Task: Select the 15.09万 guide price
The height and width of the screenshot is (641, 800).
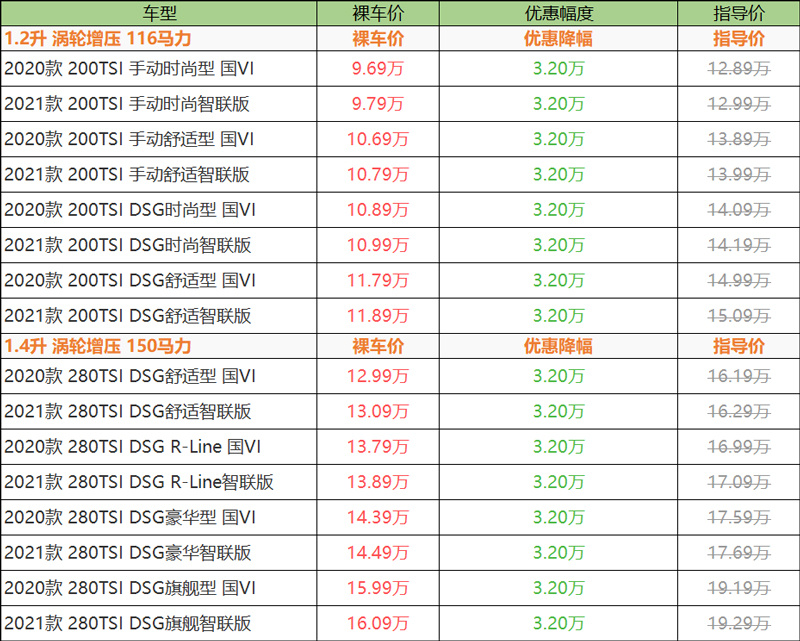Action: click(x=739, y=315)
